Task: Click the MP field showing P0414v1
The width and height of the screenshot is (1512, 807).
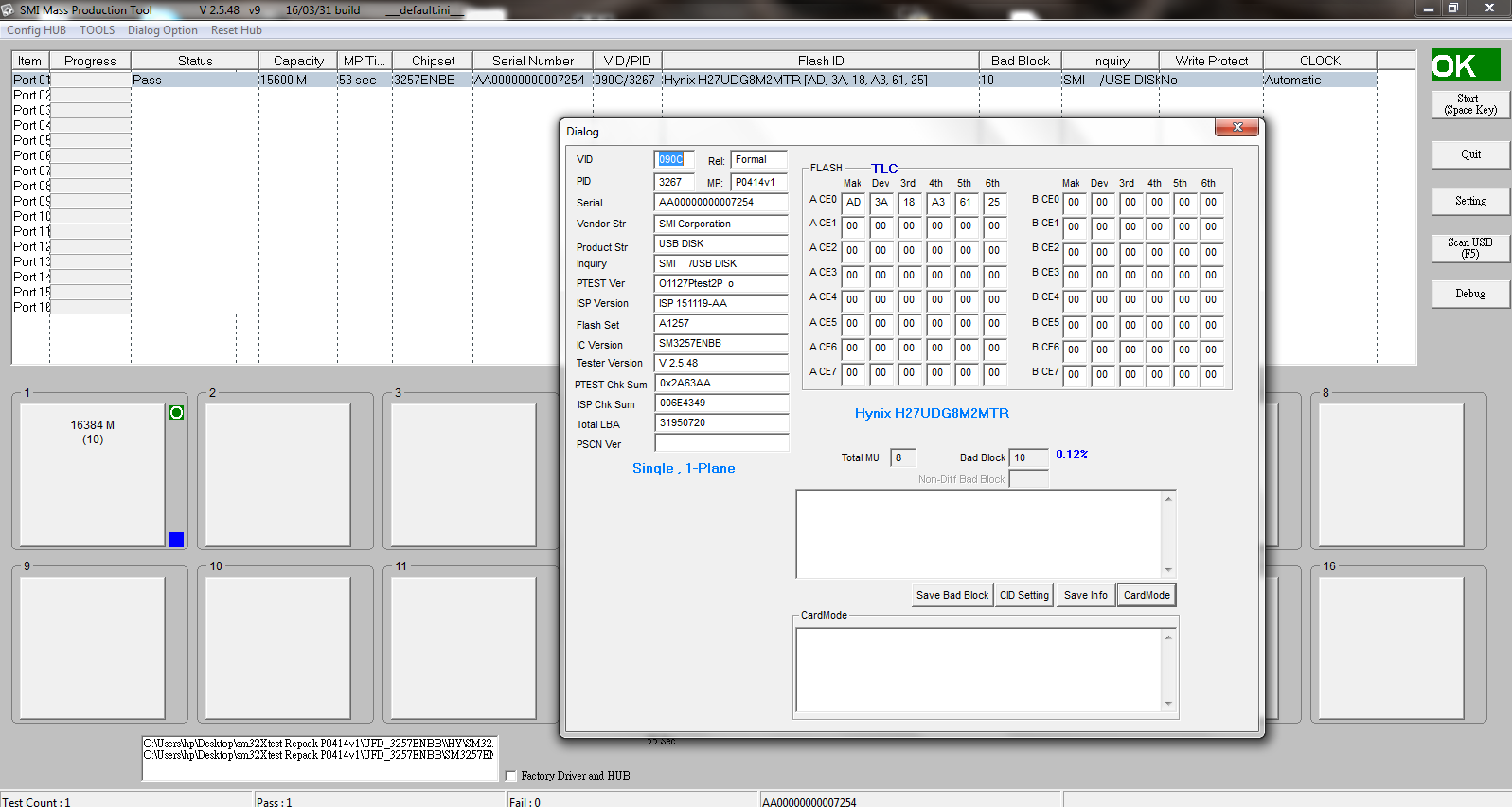Action: [x=758, y=182]
